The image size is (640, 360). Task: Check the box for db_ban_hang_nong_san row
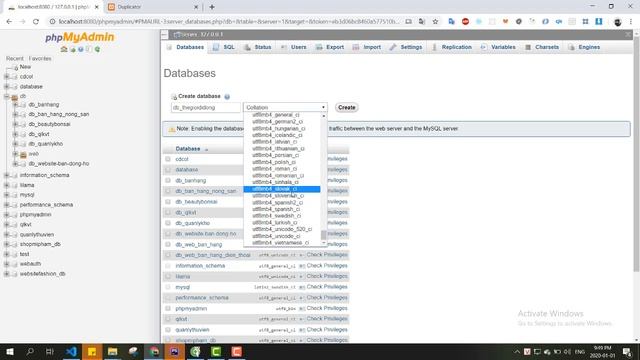pos(168,191)
